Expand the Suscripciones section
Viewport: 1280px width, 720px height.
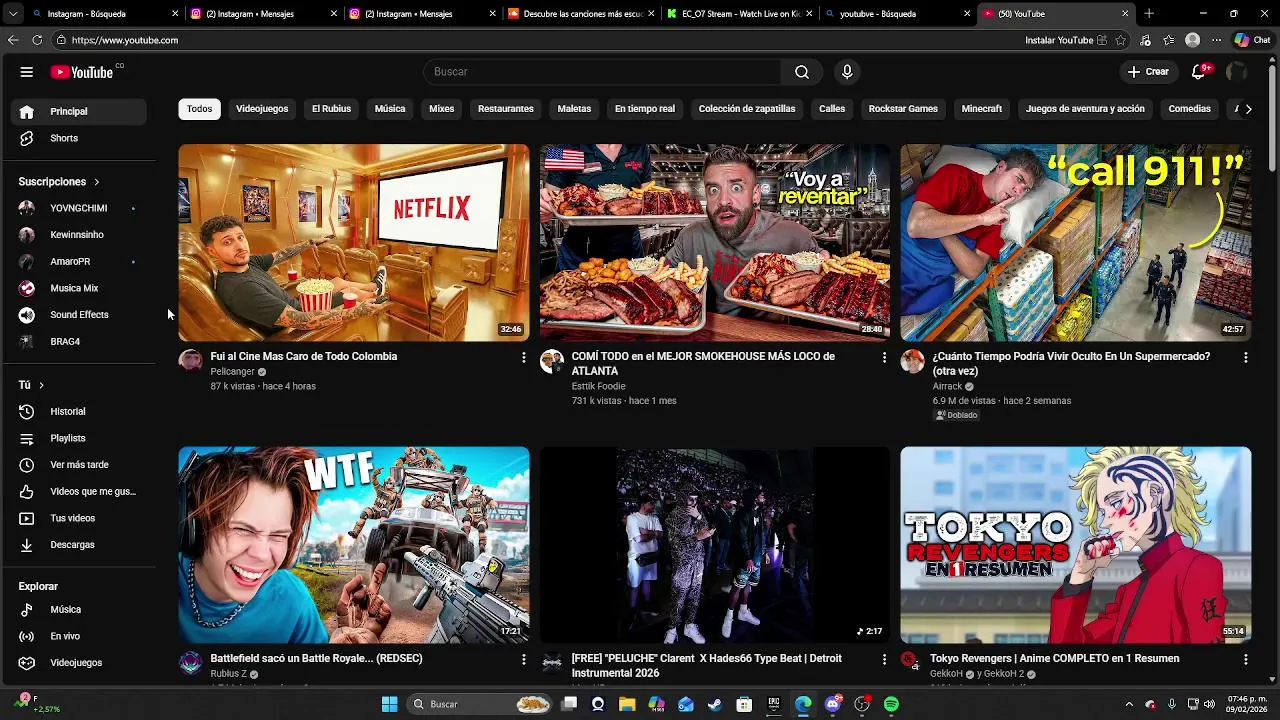(60, 182)
